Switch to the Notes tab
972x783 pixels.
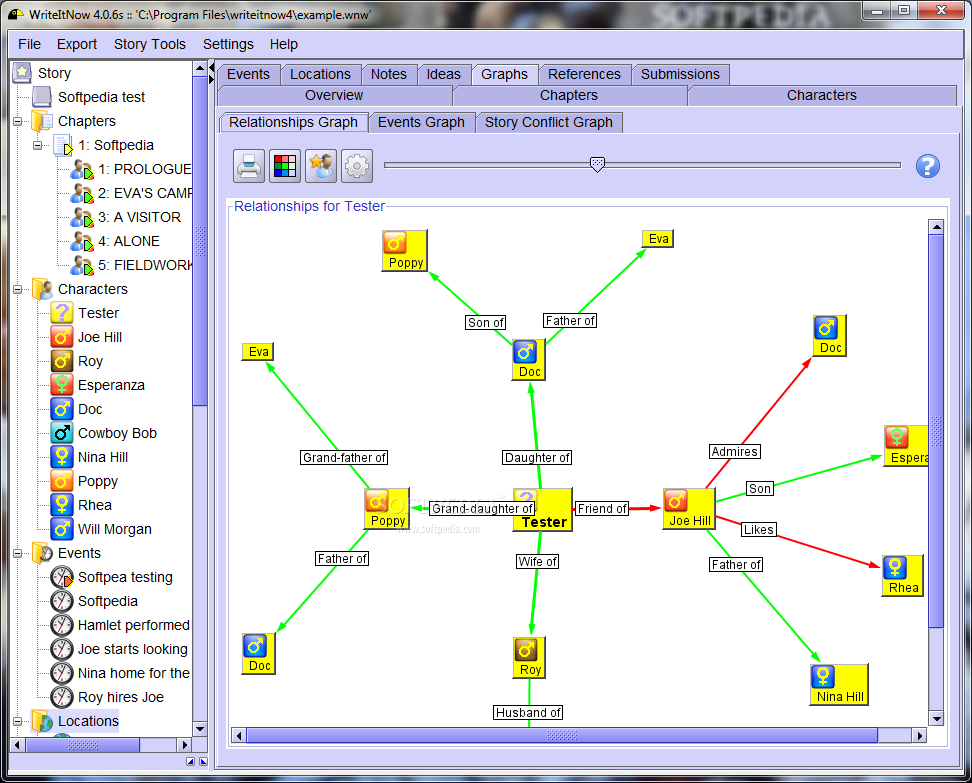(389, 74)
